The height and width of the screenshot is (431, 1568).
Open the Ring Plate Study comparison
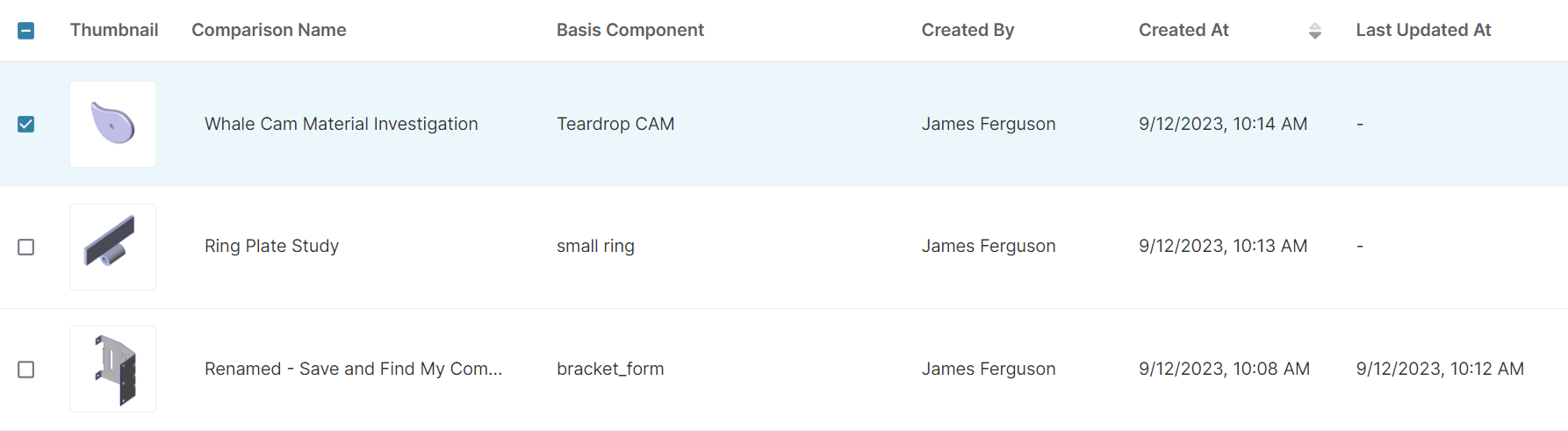[x=271, y=246]
